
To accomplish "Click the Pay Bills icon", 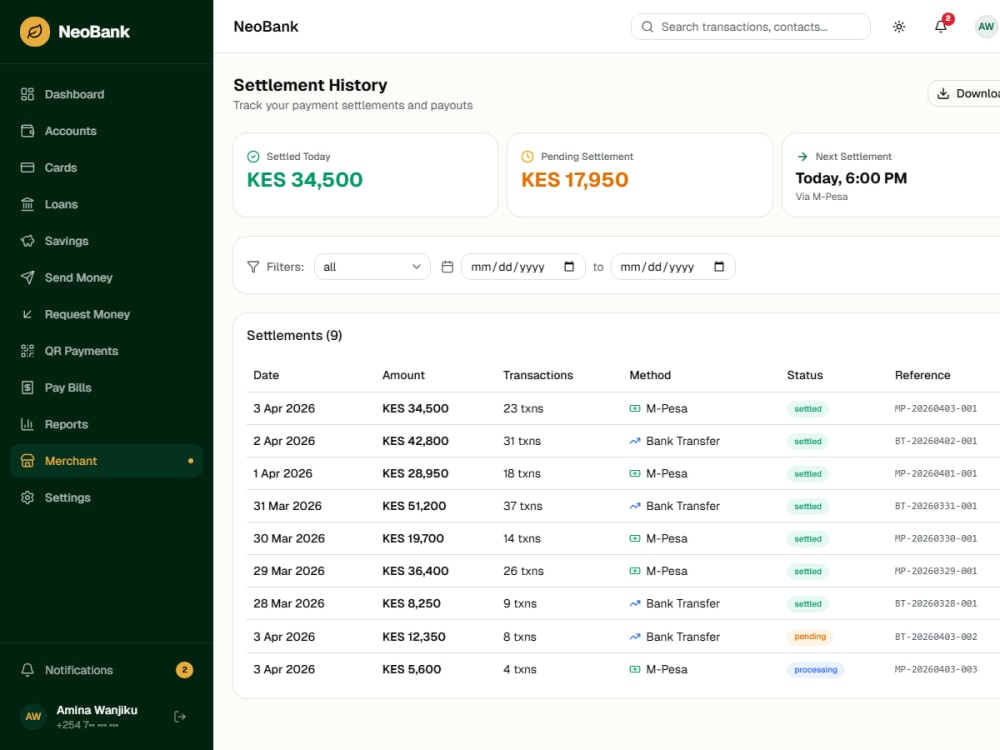I will (x=27, y=388).
